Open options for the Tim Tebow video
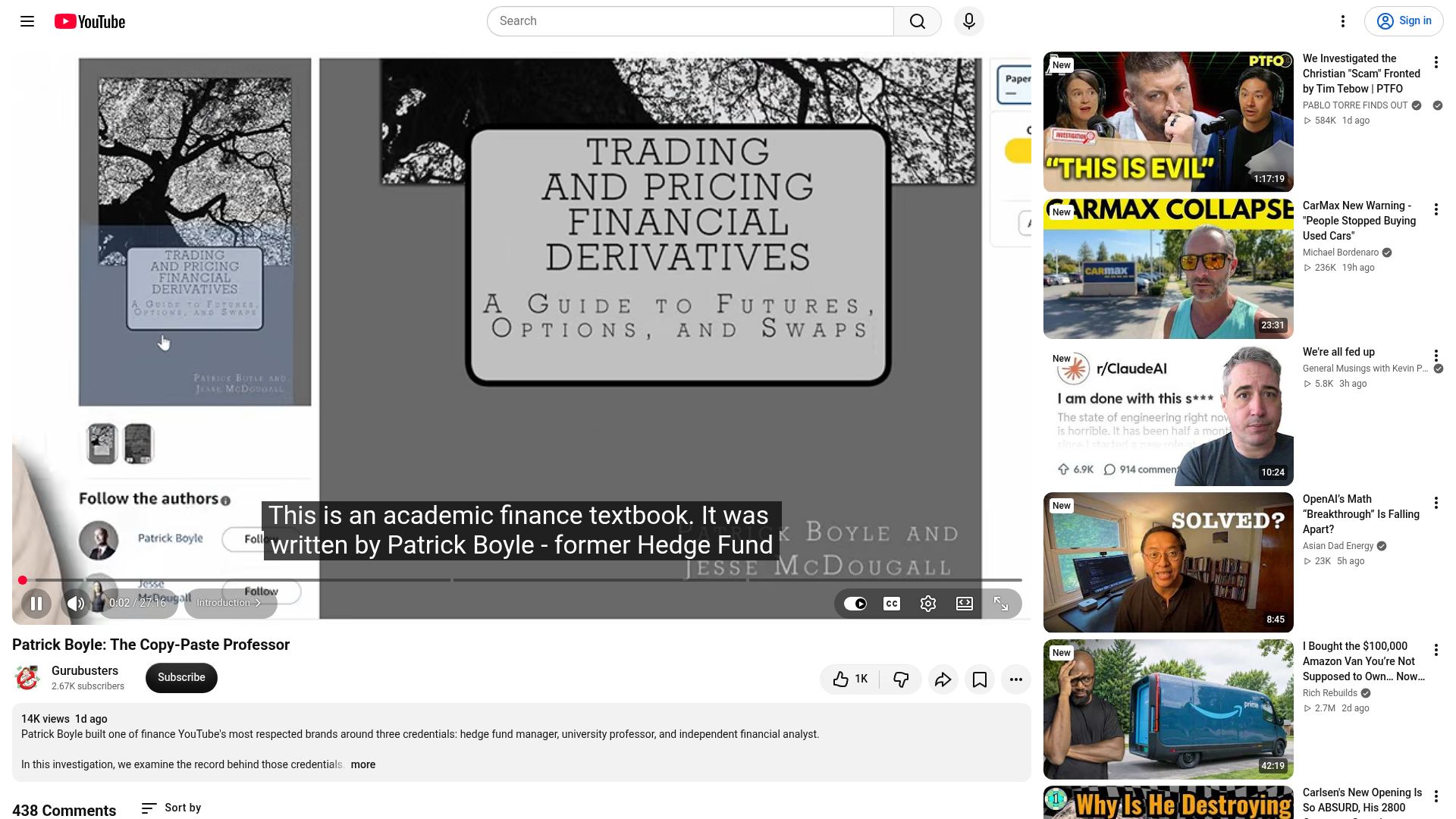This screenshot has width=1456, height=819. pos(1436,63)
